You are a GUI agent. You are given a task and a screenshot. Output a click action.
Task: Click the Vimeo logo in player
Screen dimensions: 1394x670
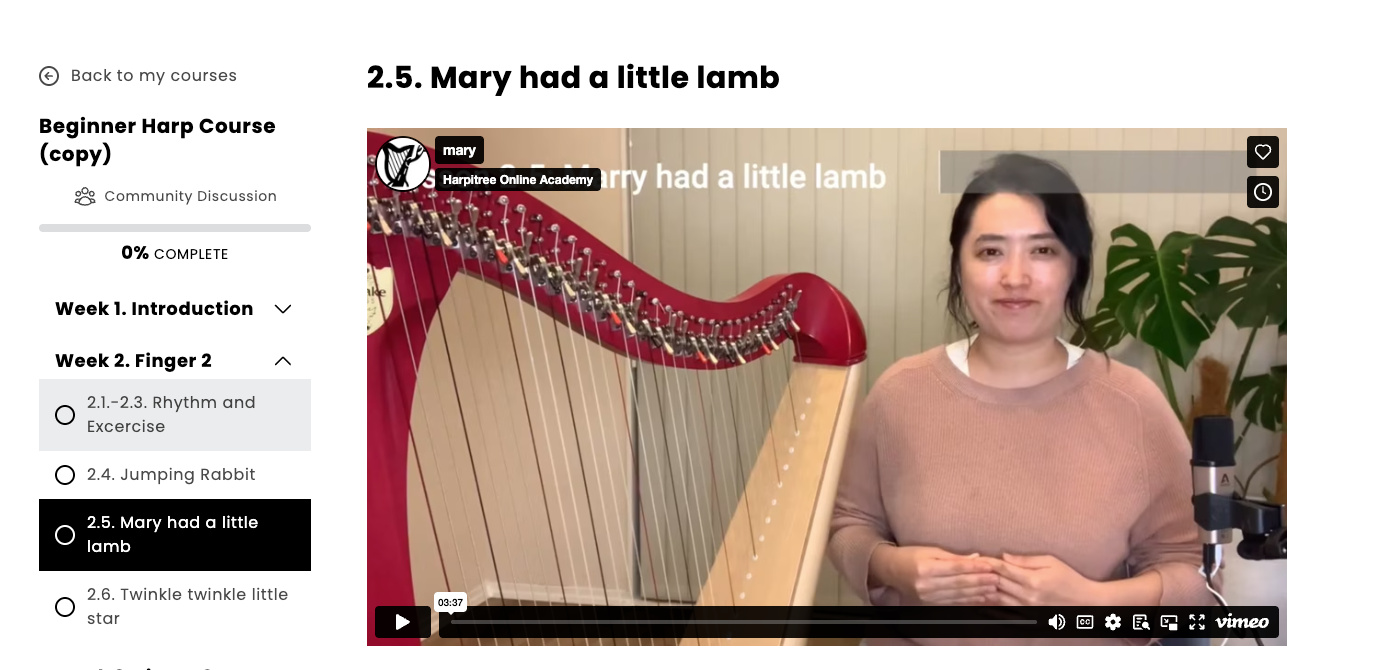[x=1242, y=622]
